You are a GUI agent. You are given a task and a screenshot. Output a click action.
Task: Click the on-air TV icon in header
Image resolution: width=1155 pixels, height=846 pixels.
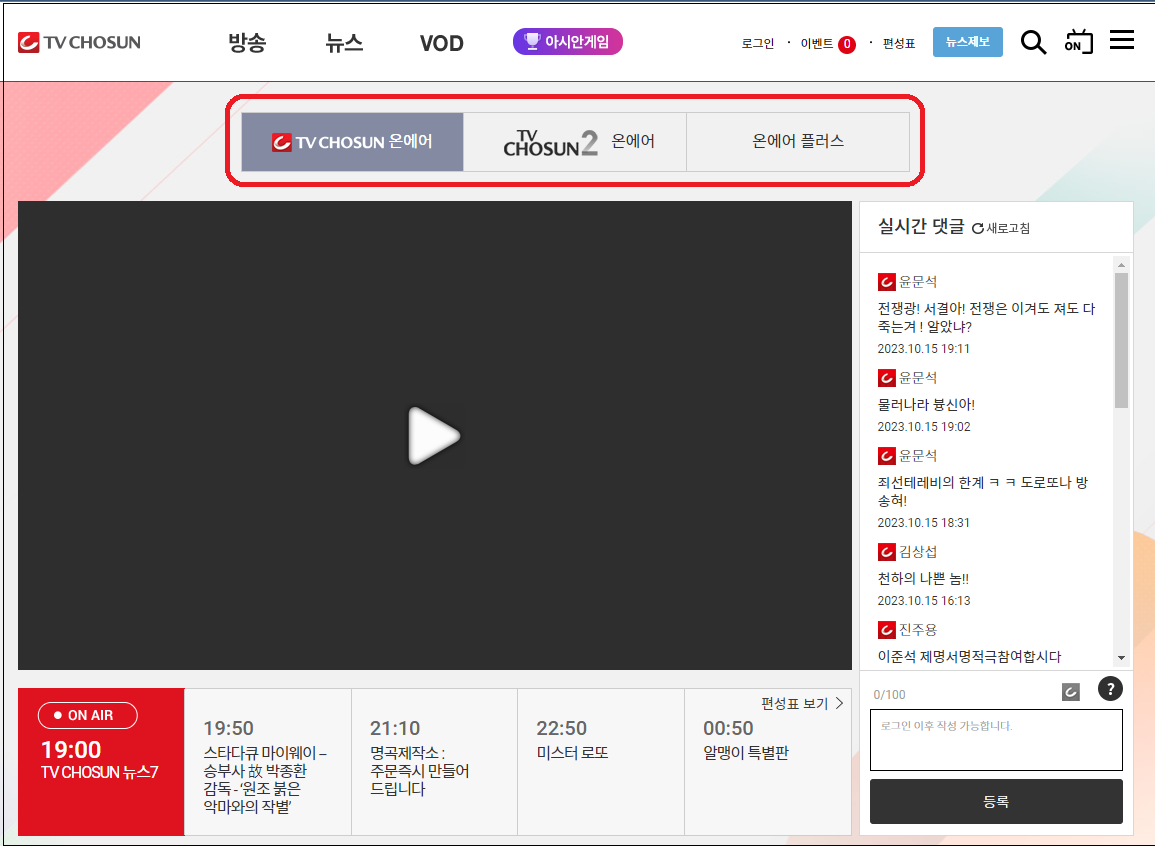tap(1077, 41)
